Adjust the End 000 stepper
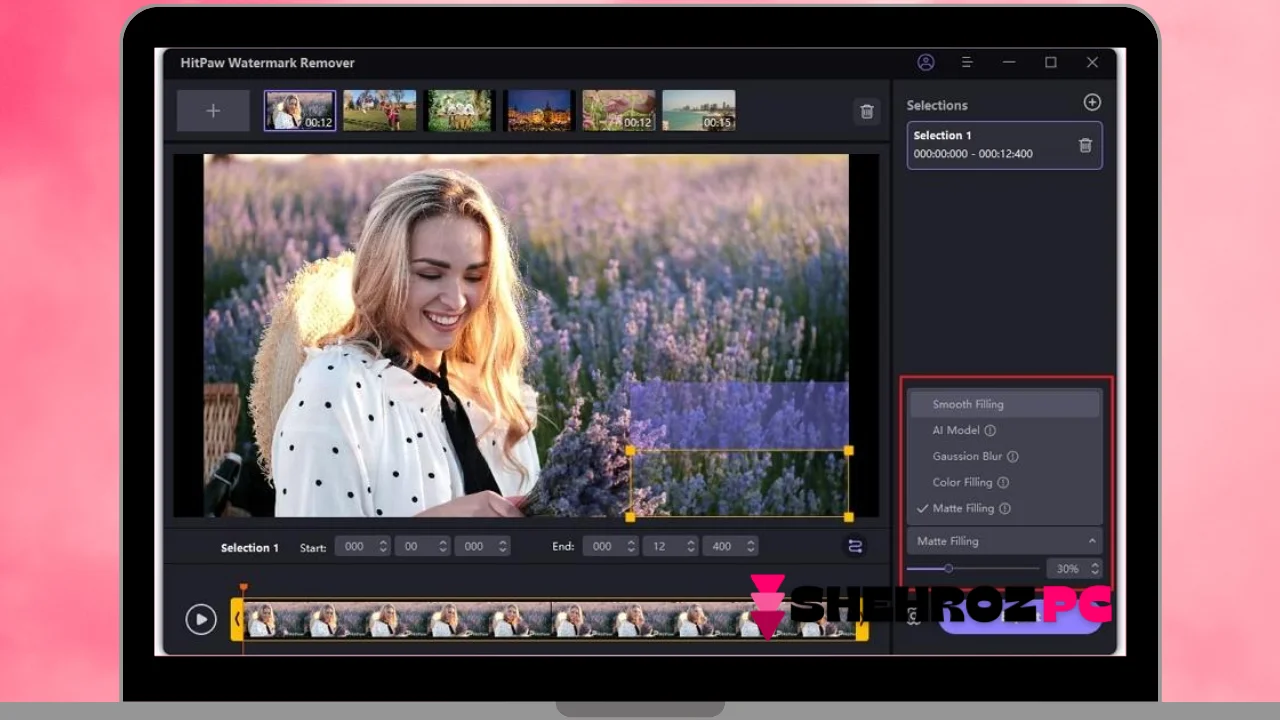This screenshot has width=1280, height=720. pyautogui.click(x=631, y=546)
